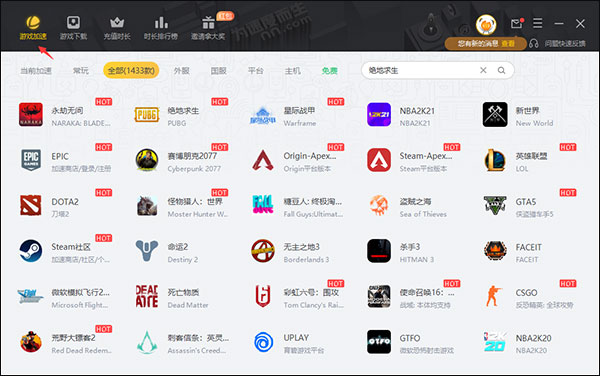The width and height of the screenshot is (600, 376).
Task: Select the EPIC Games store icon
Action: [x=31, y=160]
